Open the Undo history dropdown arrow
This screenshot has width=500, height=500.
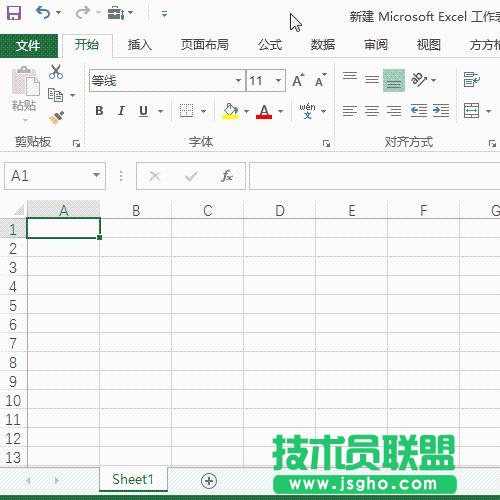click(58, 13)
